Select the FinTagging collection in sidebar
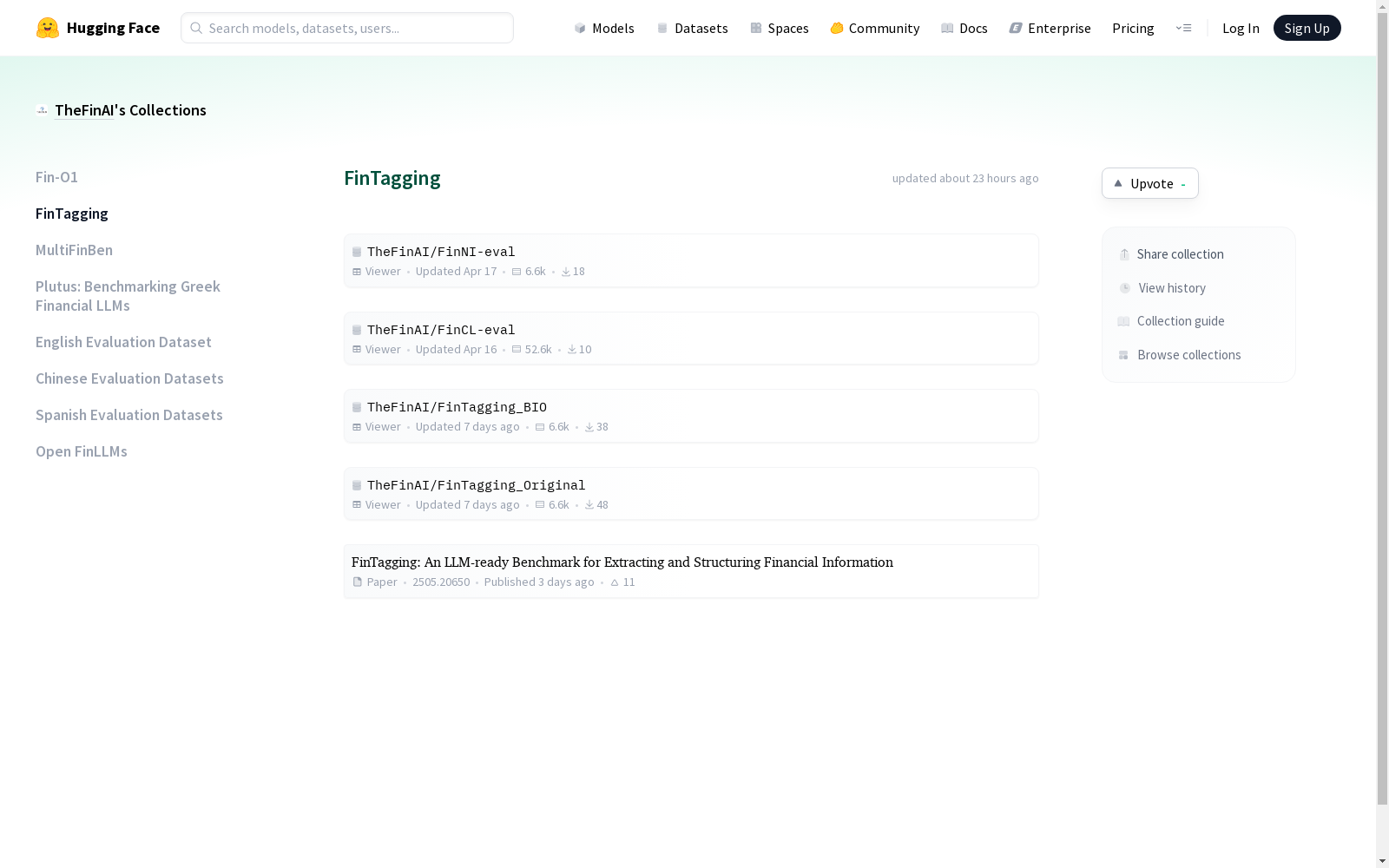 (x=72, y=214)
